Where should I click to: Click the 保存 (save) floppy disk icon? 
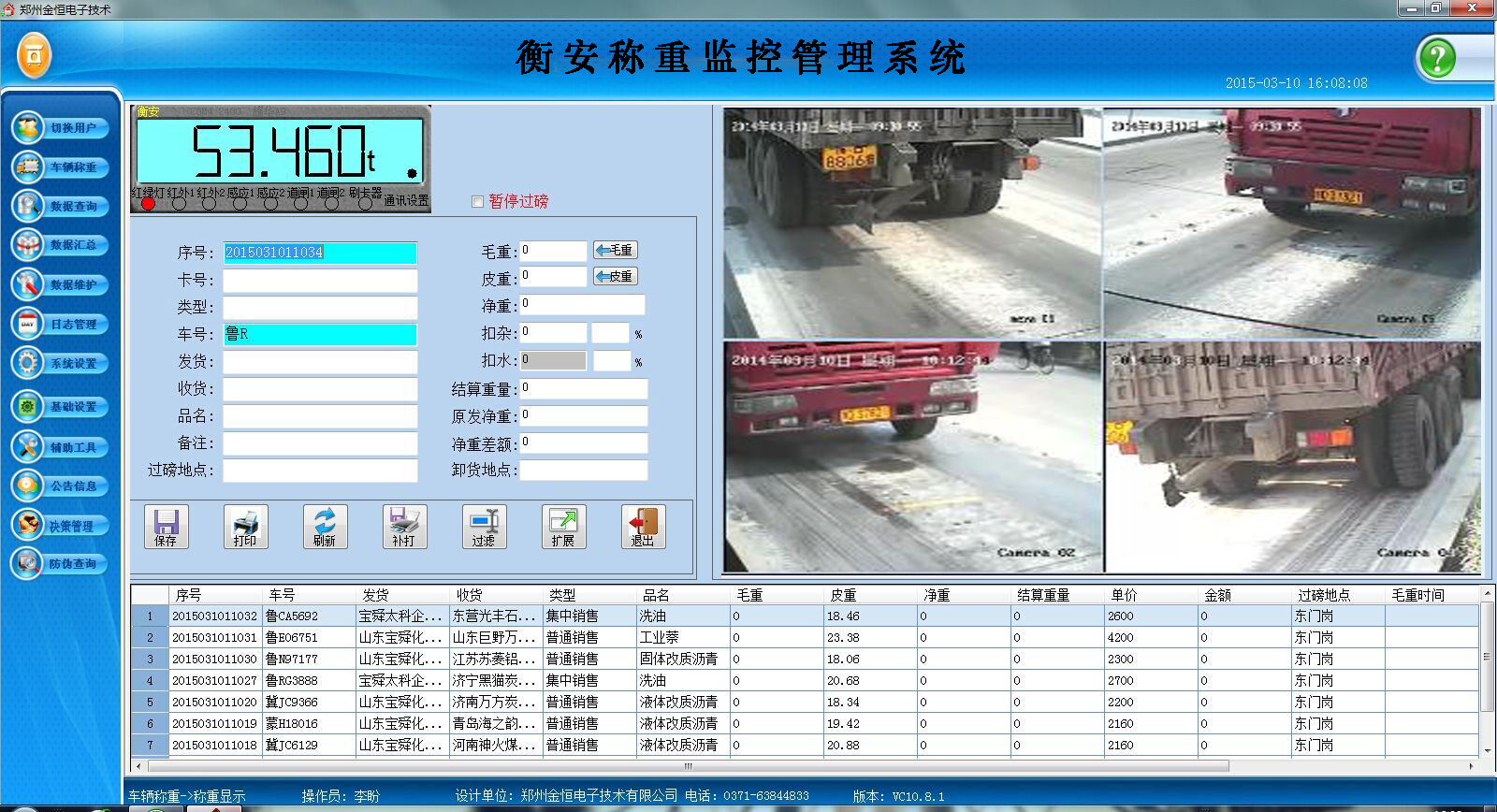tap(166, 526)
